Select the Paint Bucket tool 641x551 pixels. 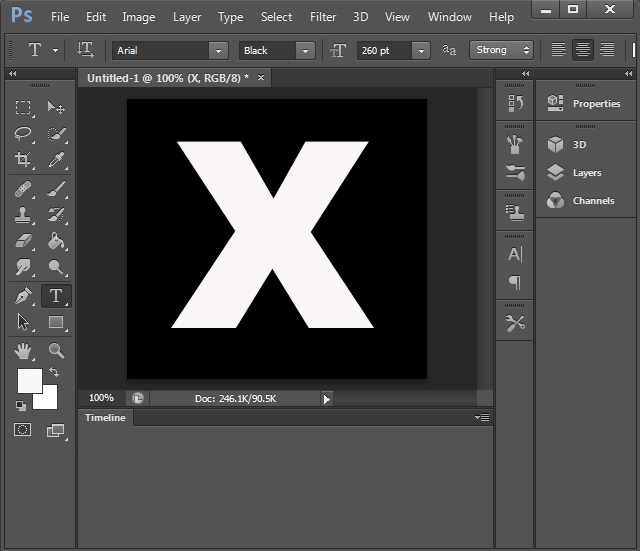(56, 241)
